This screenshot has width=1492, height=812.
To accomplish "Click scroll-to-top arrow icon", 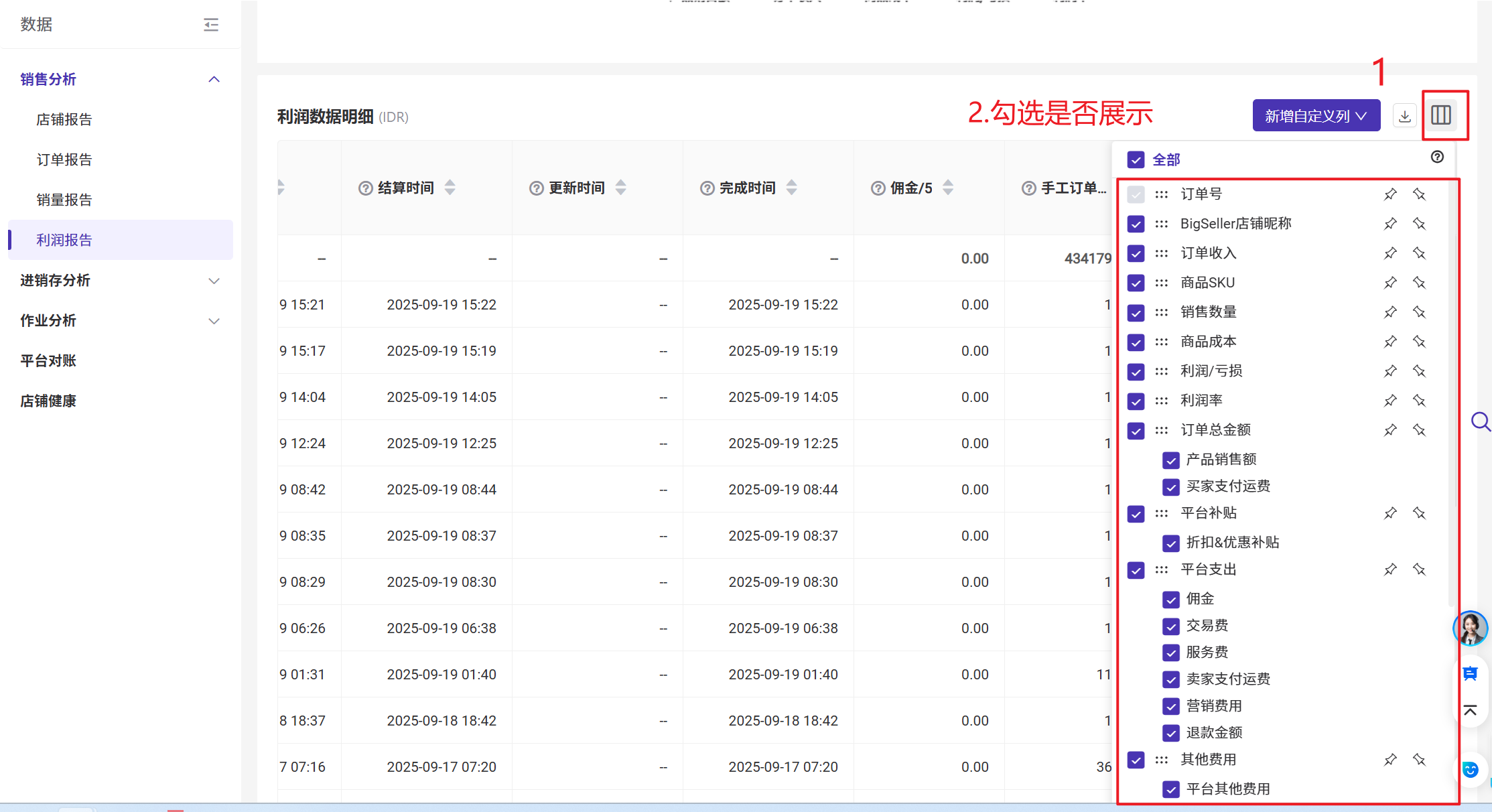I will tap(1470, 710).
